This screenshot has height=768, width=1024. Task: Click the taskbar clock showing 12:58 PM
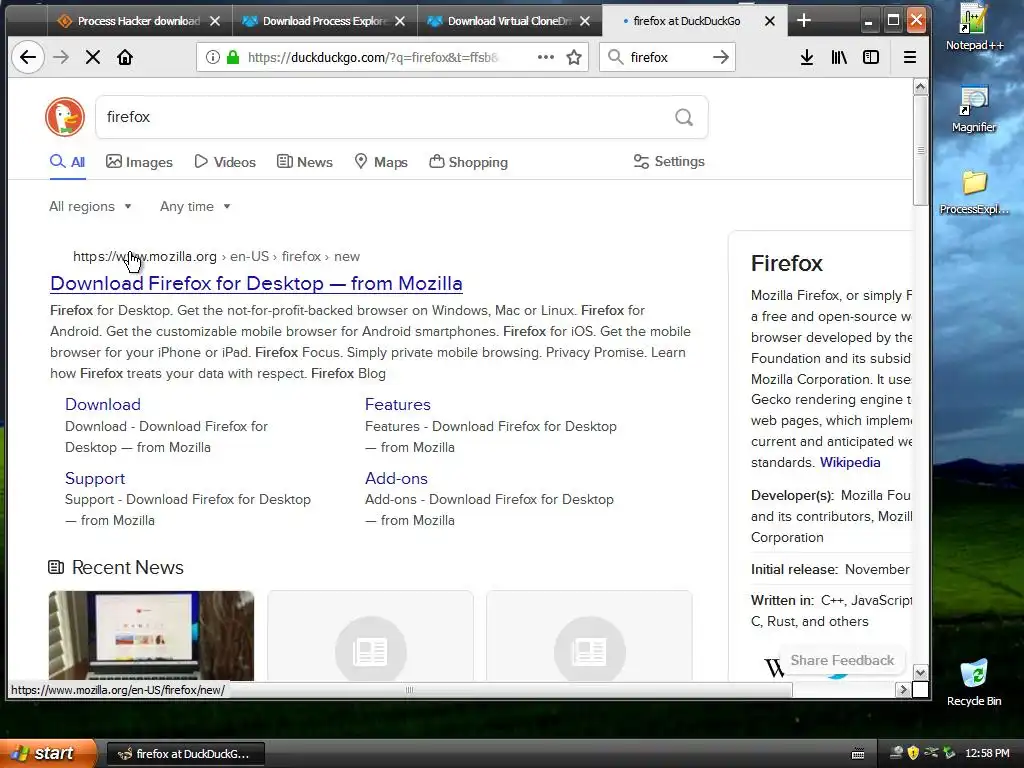(x=987, y=754)
